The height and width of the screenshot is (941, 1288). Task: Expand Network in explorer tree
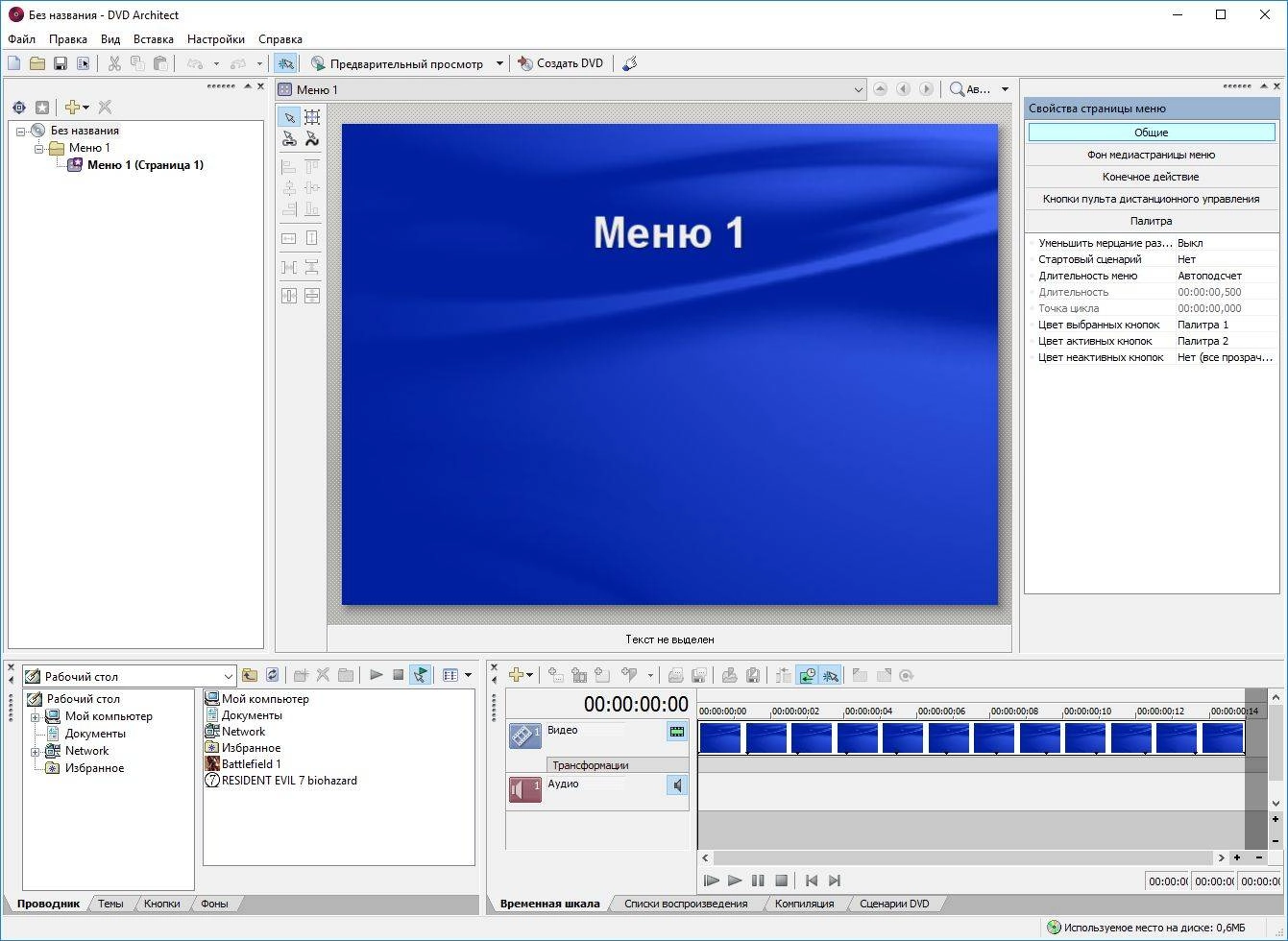pyautogui.click(x=35, y=751)
